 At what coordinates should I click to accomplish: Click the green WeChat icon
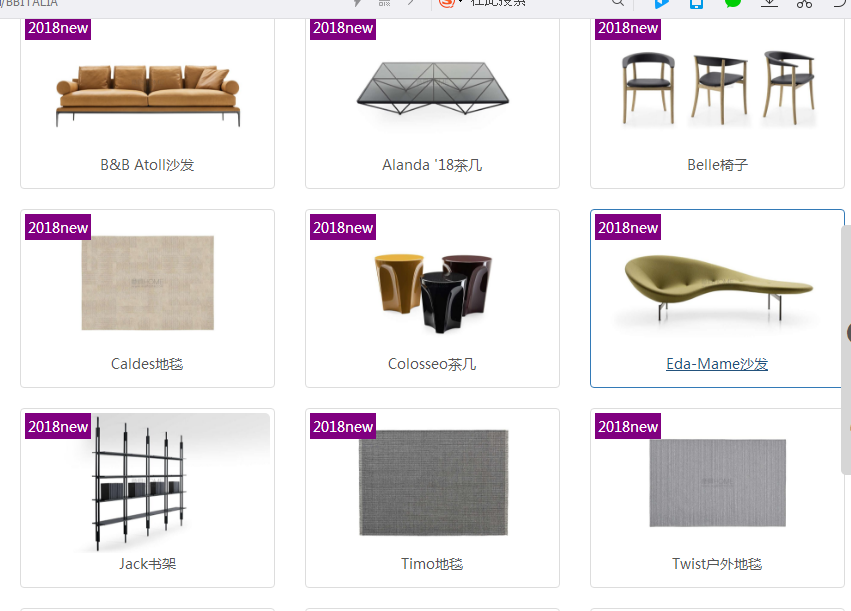click(733, 3)
